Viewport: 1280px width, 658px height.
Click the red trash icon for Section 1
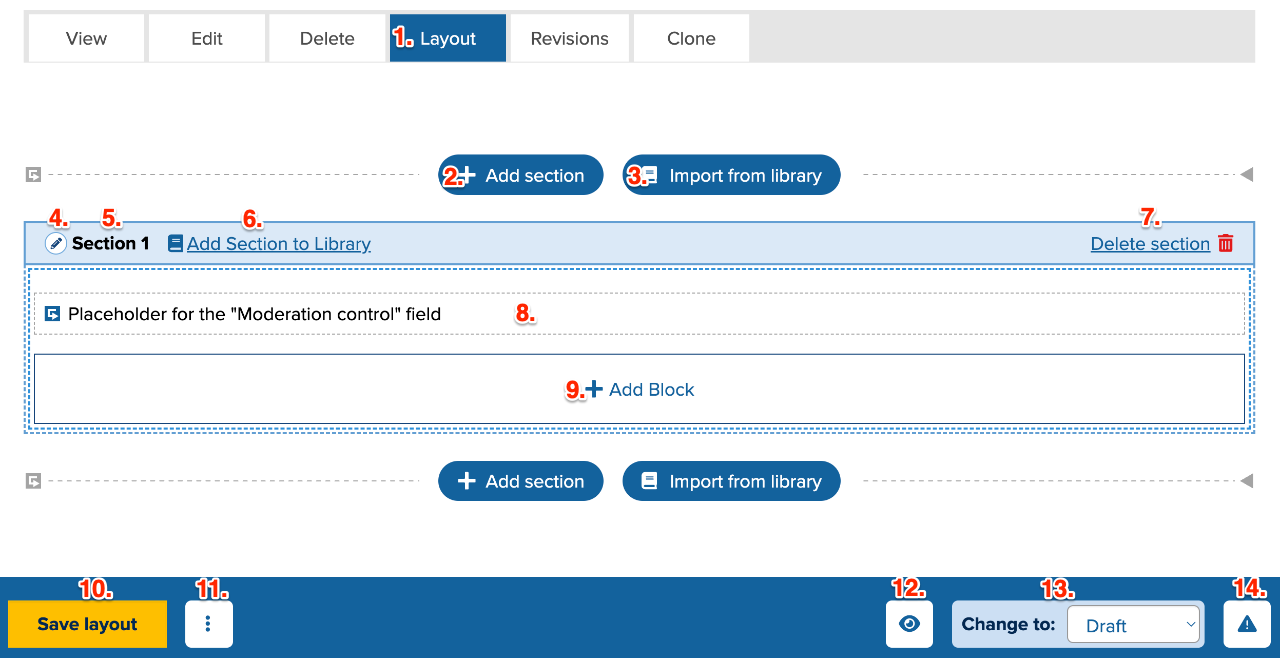point(1225,243)
